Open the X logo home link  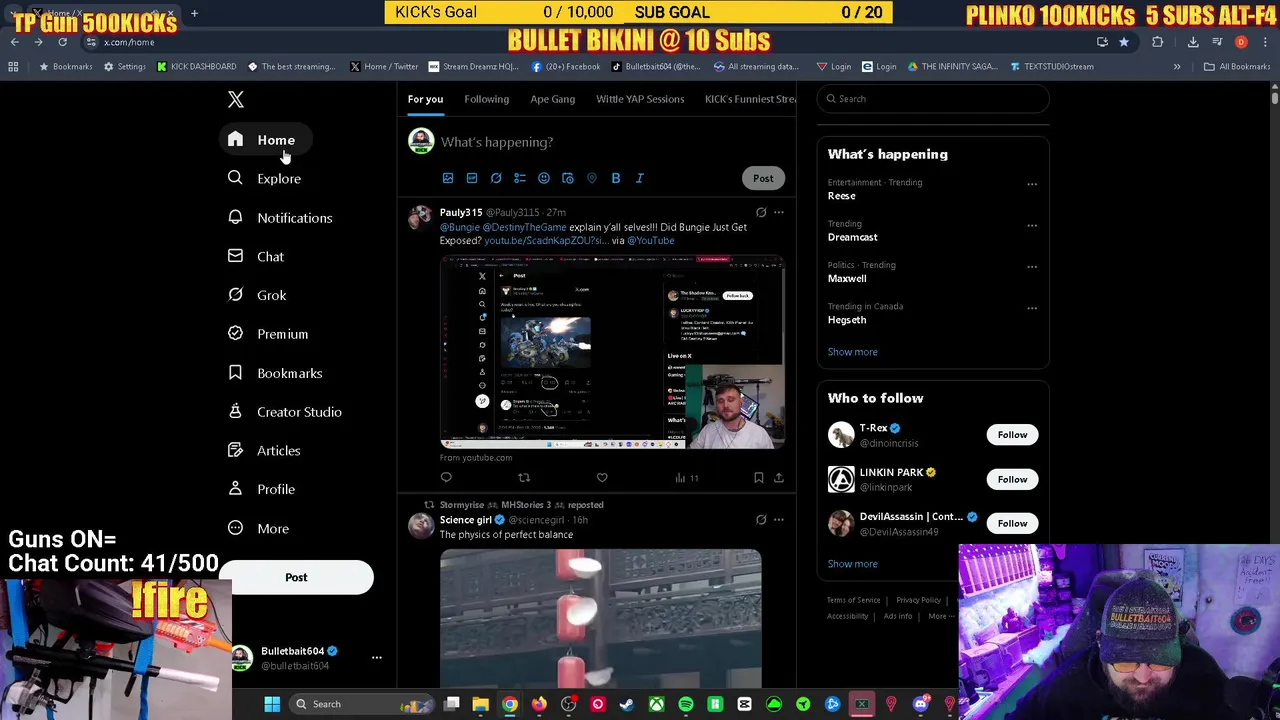click(x=236, y=99)
